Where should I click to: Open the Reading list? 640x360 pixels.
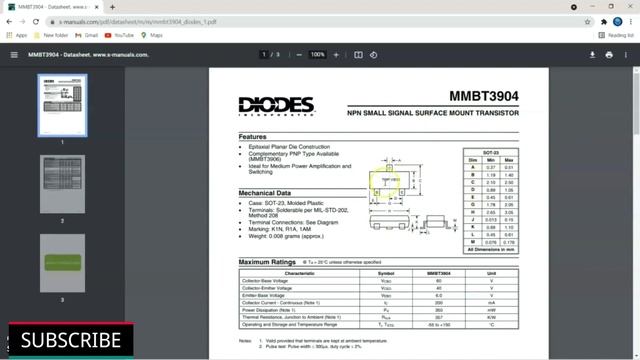click(616, 35)
